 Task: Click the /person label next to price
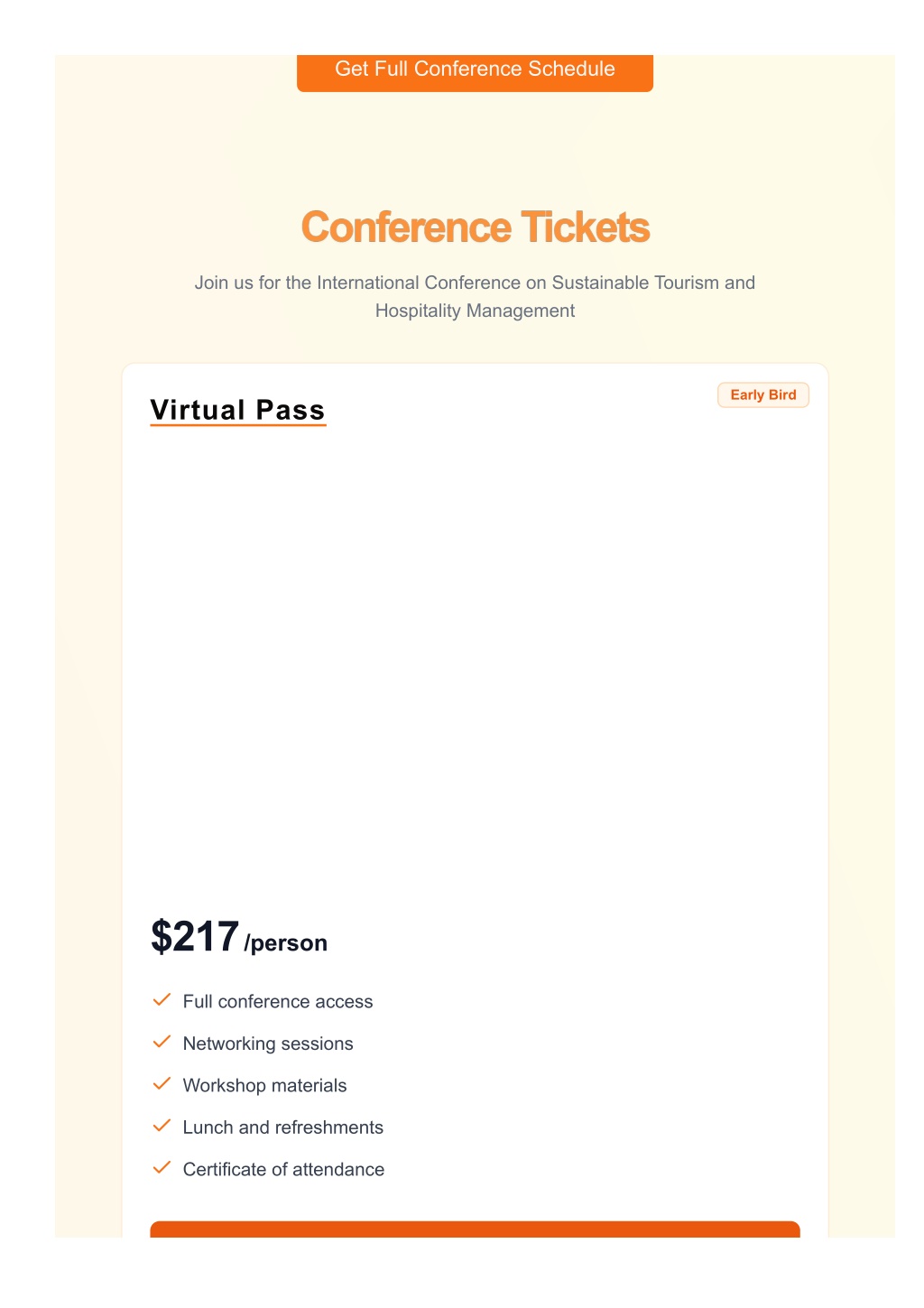coord(285,943)
